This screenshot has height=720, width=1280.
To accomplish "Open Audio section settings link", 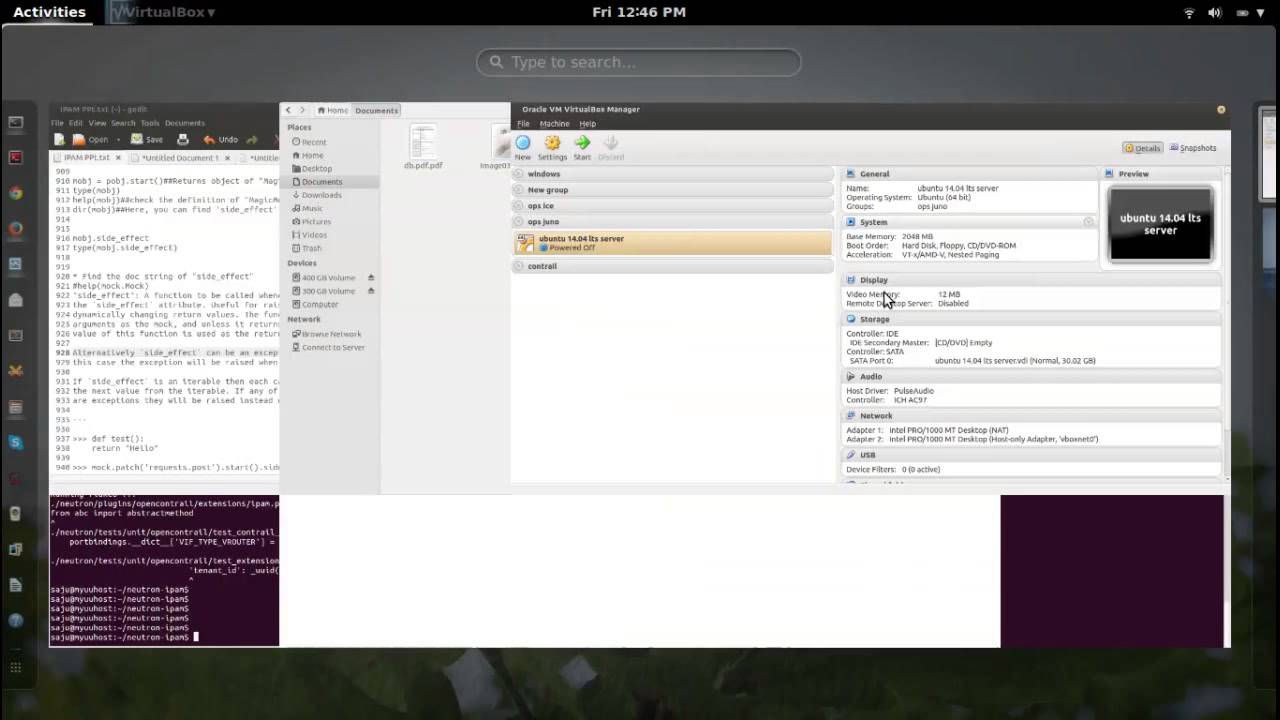I will tap(870, 377).
